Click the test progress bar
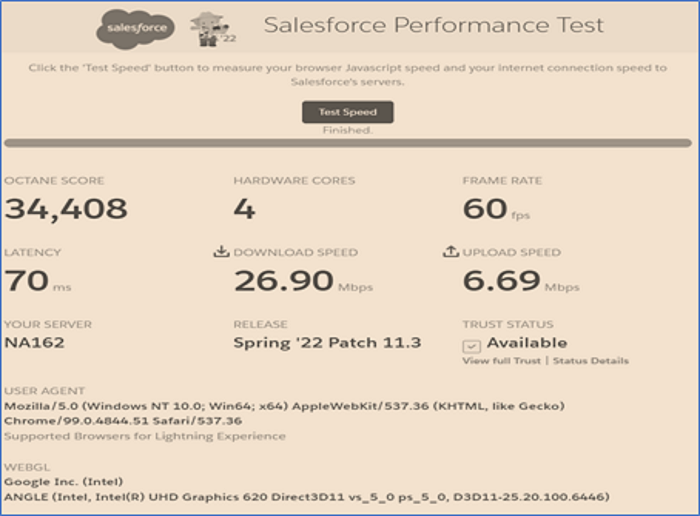700x516 pixels. point(348,143)
